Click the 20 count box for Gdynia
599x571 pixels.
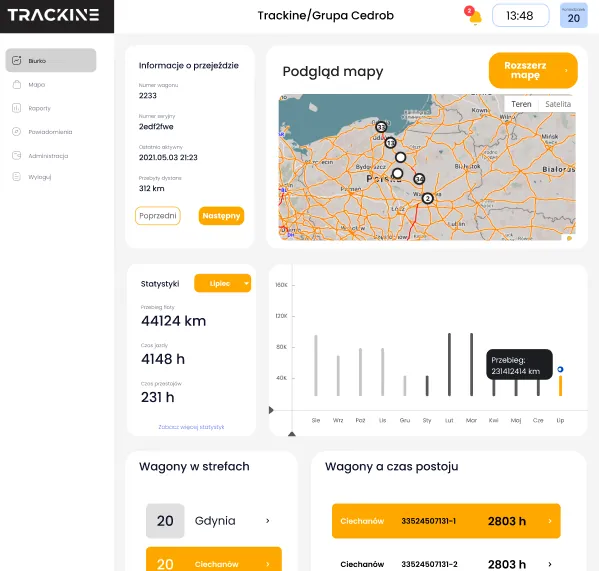click(165, 521)
